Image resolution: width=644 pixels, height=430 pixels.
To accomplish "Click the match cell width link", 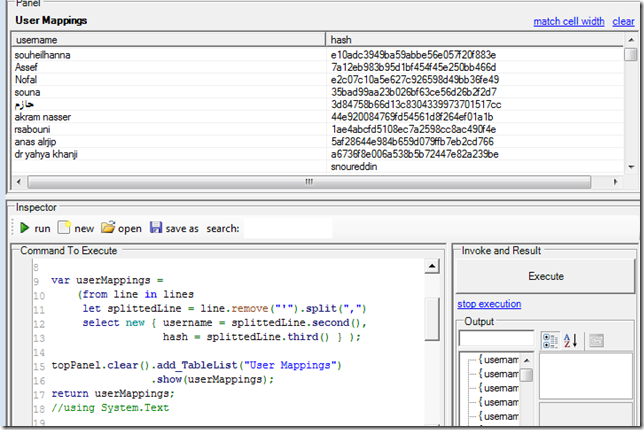I will click(x=568, y=21).
